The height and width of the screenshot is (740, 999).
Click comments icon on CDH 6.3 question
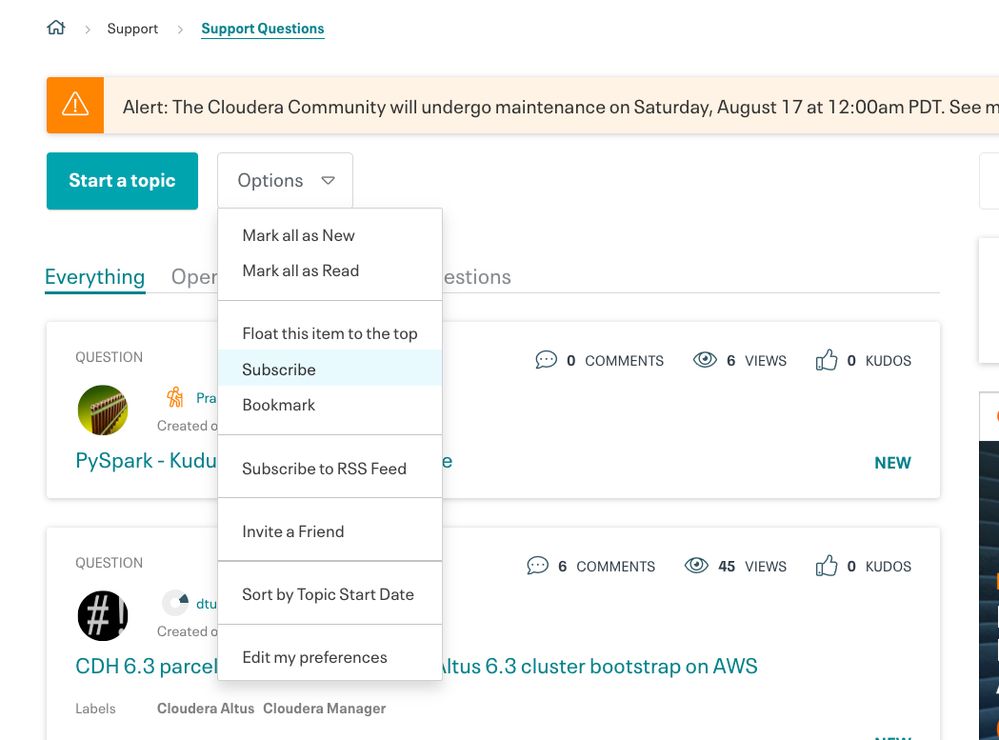pyautogui.click(x=537, y=566)
